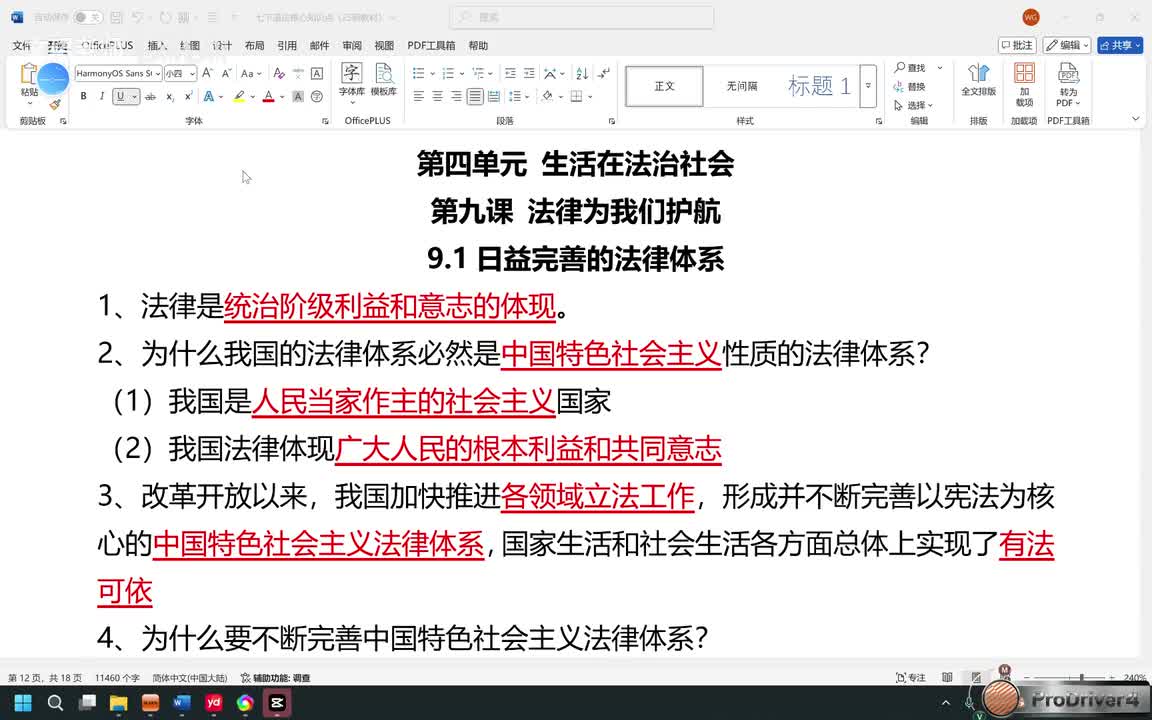Click the yellow text highlight color

point(239,96)
